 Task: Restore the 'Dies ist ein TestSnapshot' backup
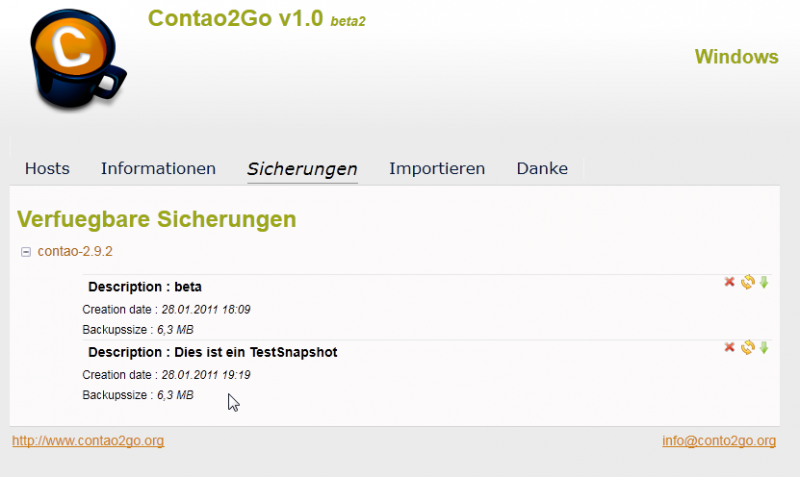point(747,347)
